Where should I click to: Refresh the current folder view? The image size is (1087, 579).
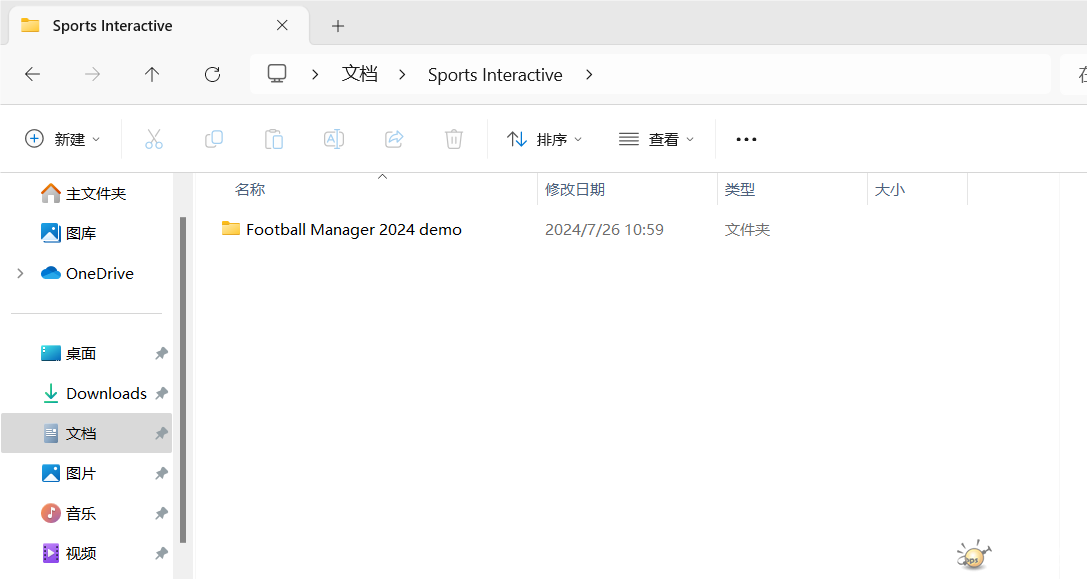pyautogui.click(x=212, y=74)
